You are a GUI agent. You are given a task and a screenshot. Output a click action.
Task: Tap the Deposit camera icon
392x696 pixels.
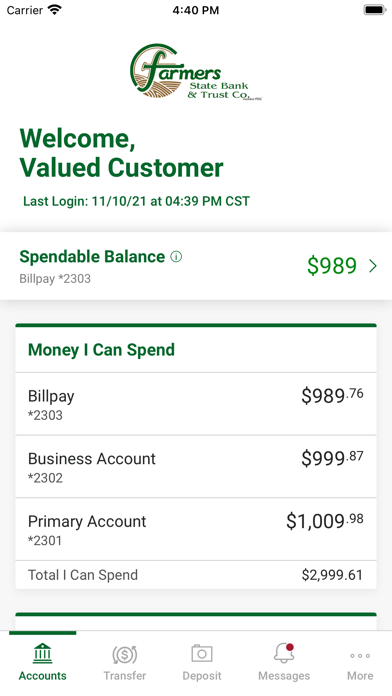pos(202,653)
